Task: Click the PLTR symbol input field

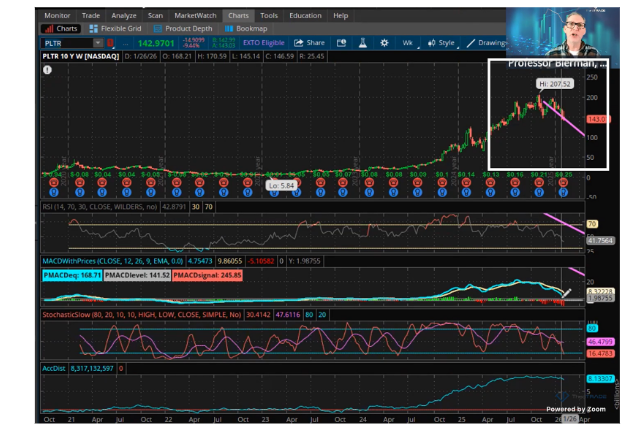Action: click(x=67, y=43)
